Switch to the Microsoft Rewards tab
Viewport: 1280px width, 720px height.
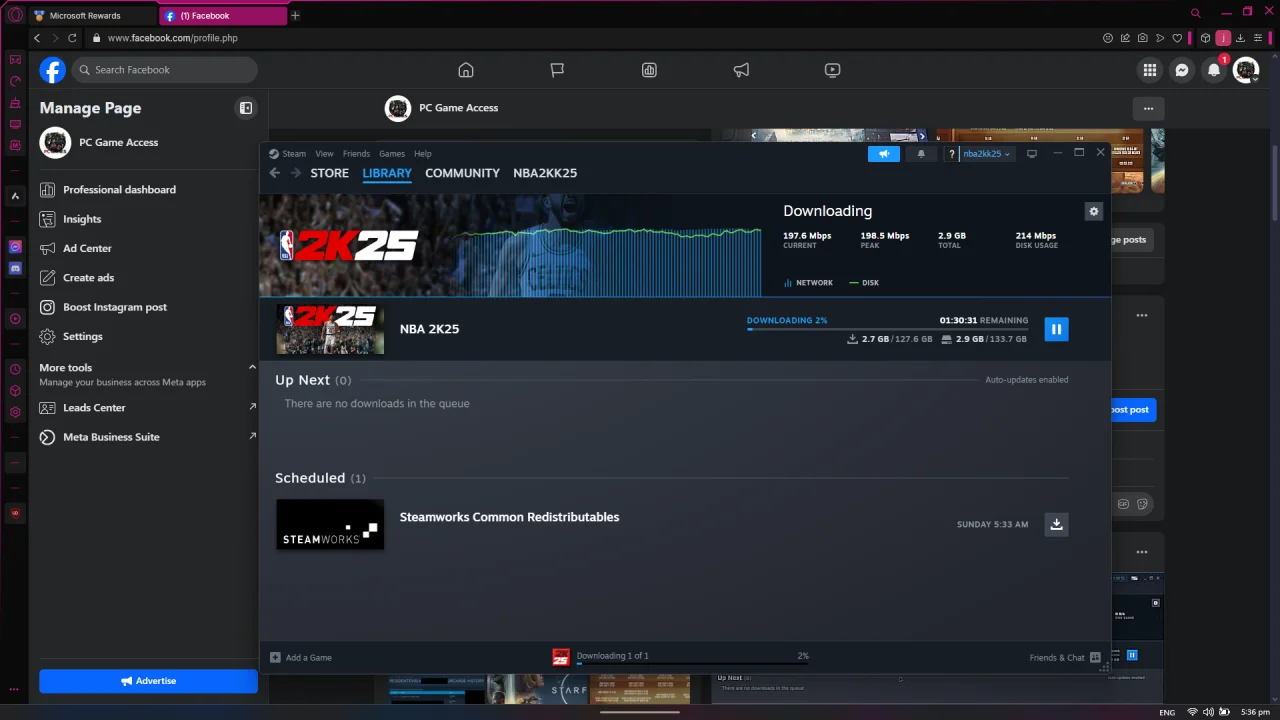click(x=92, y=16)
